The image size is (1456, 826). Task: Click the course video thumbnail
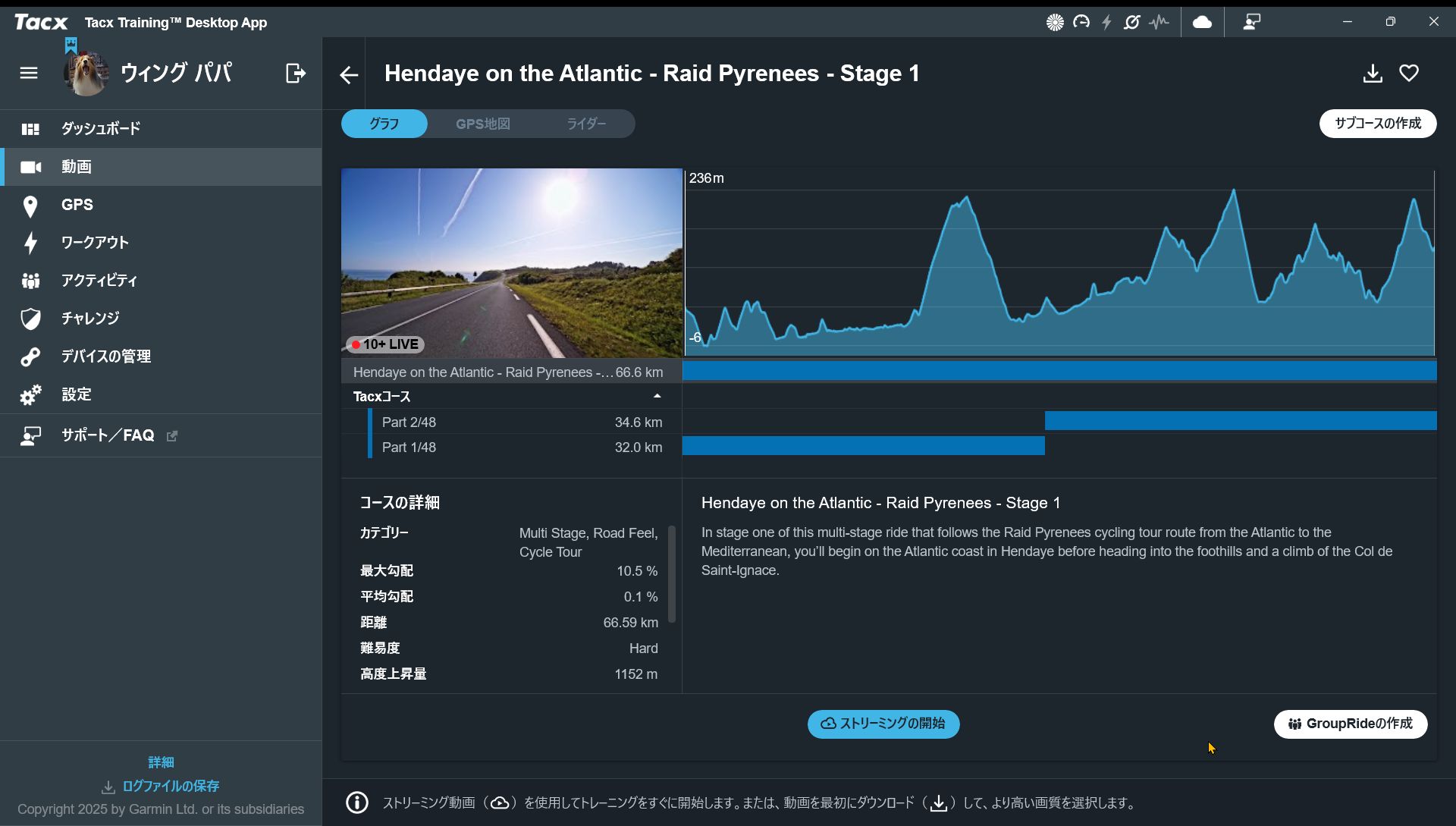pyautogui.click(x=512, y=262)
